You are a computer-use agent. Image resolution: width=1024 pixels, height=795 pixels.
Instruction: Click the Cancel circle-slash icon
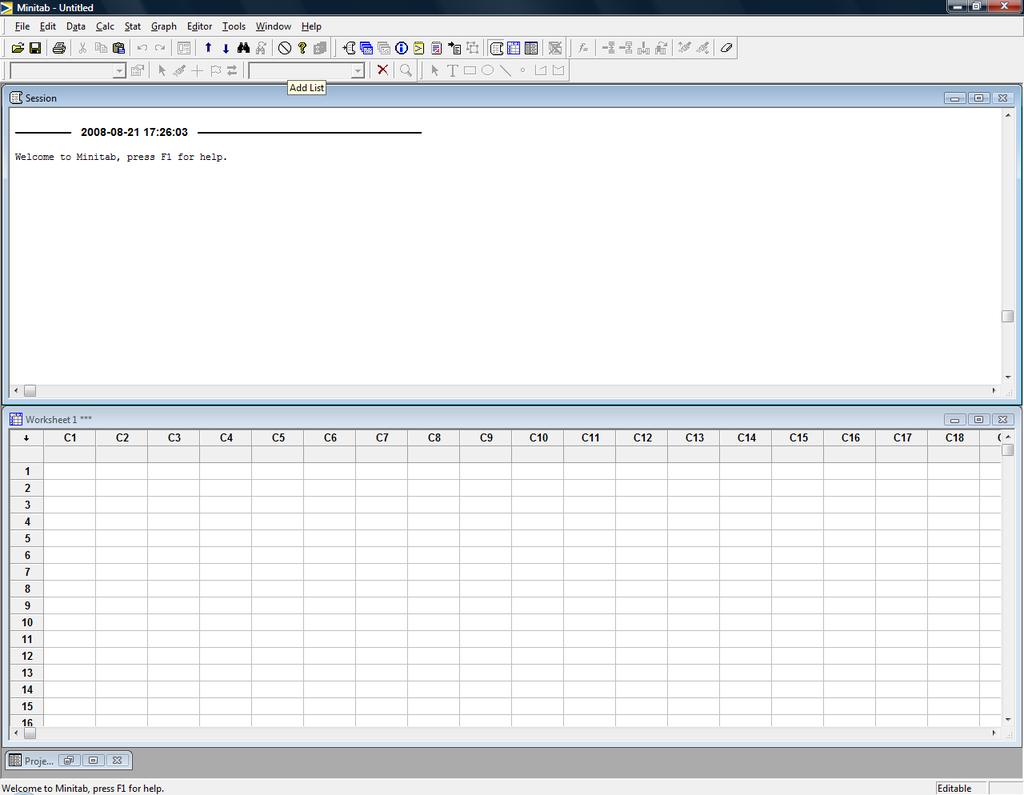(284, 48)
